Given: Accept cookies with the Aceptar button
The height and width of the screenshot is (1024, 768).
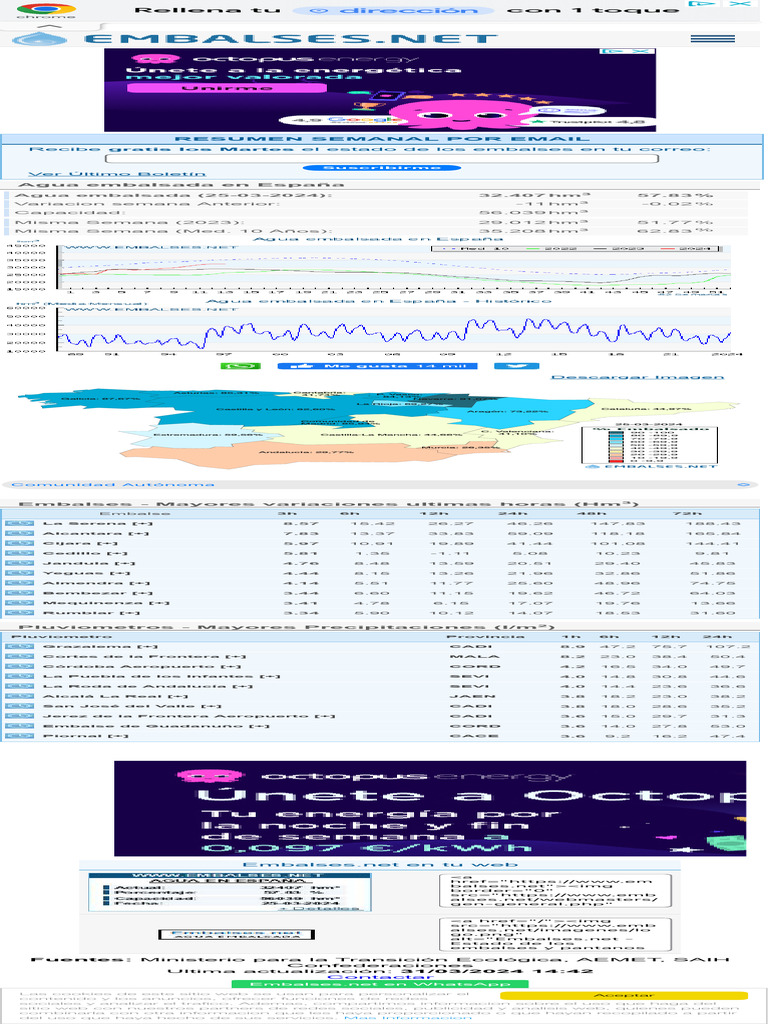Looking at the screenshot, I should [x=623, y=996].
